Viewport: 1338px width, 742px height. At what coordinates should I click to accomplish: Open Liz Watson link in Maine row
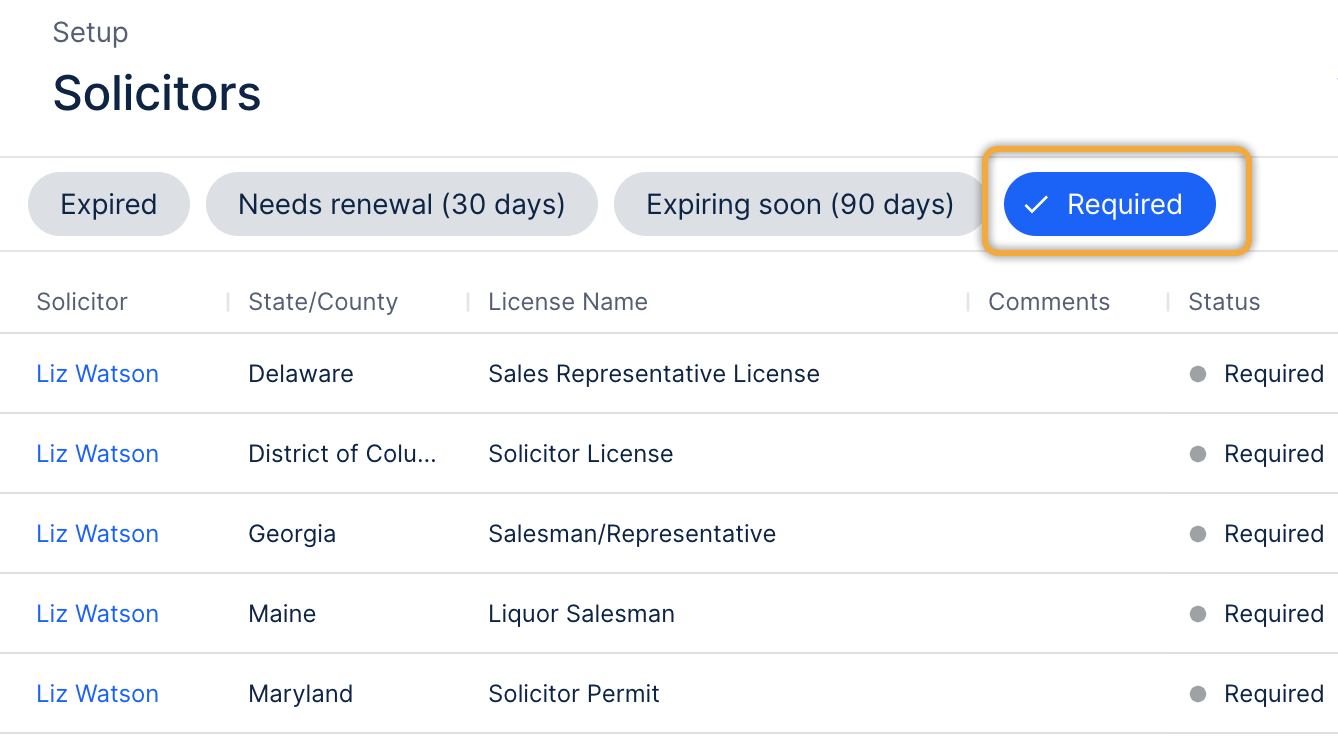(x=97, y=614)
